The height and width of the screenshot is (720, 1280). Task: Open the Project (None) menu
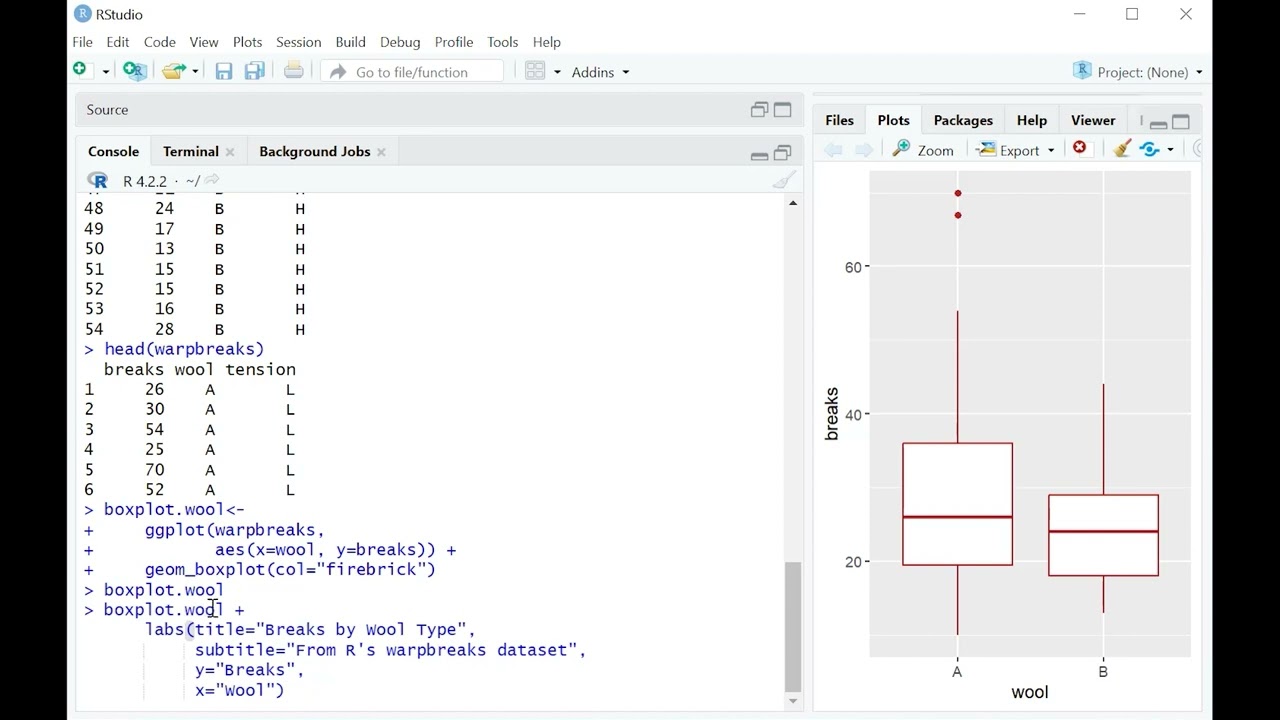(x=1138, y=72)
